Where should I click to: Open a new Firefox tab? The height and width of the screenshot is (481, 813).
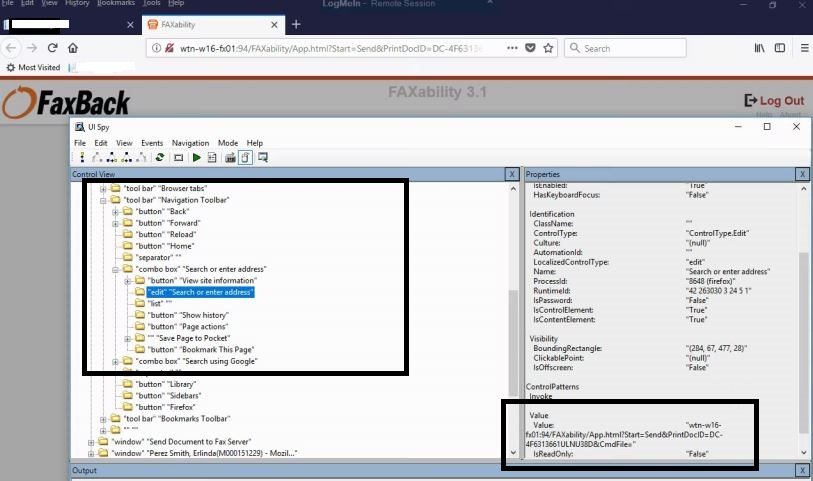(x=296, y=24)
